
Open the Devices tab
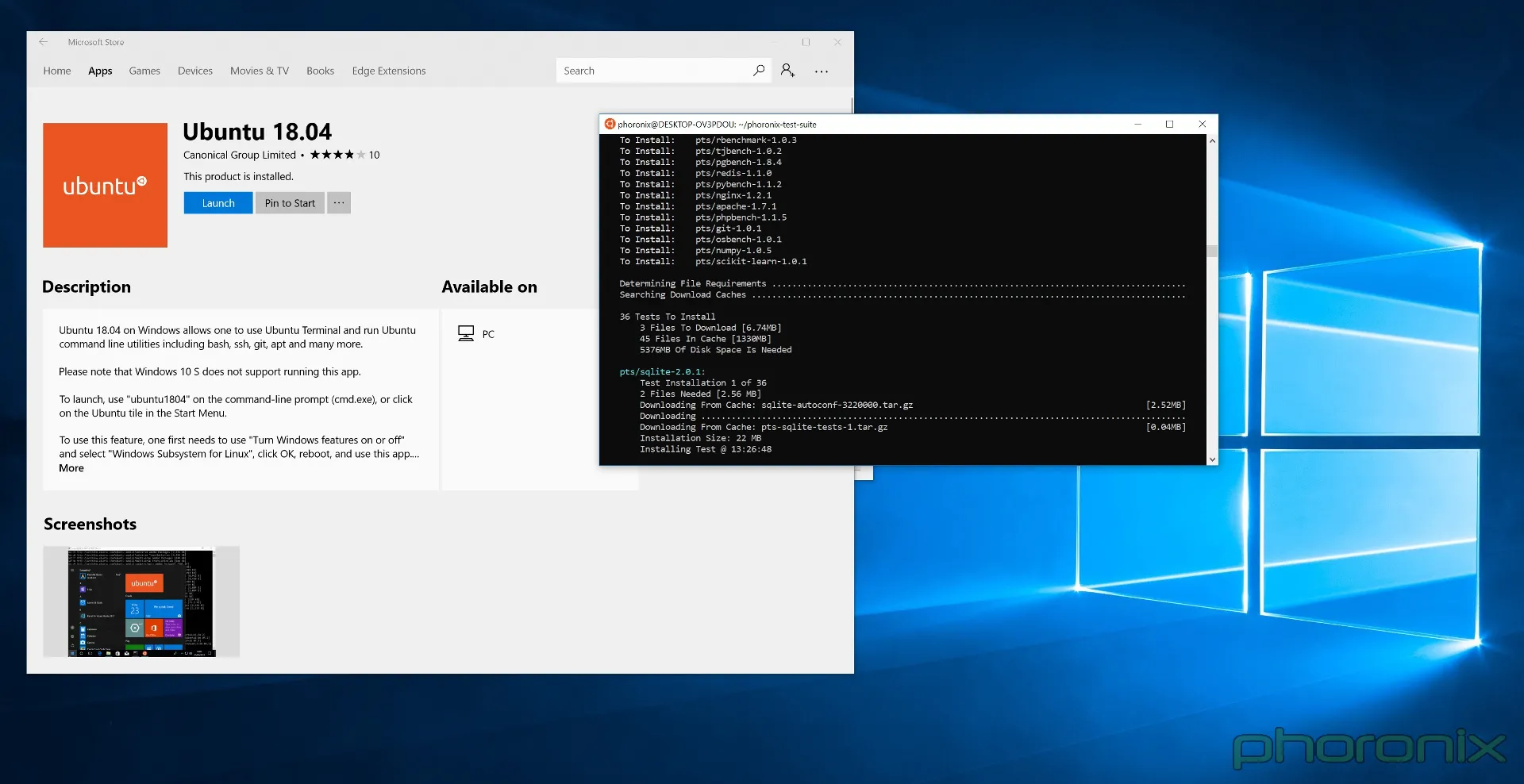click(195, 71)
